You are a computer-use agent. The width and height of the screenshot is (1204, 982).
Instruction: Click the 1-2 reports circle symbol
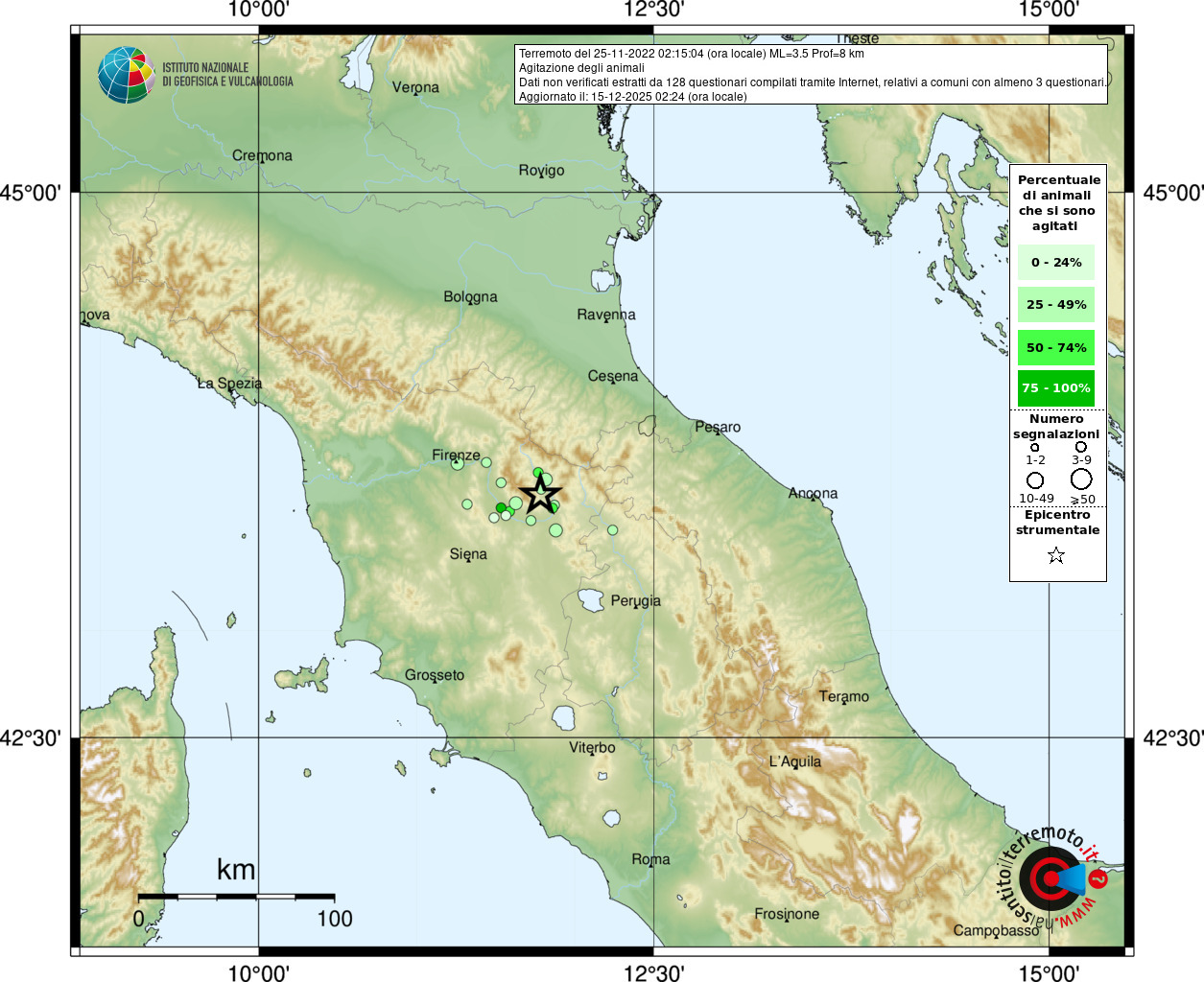(1034, 447)
